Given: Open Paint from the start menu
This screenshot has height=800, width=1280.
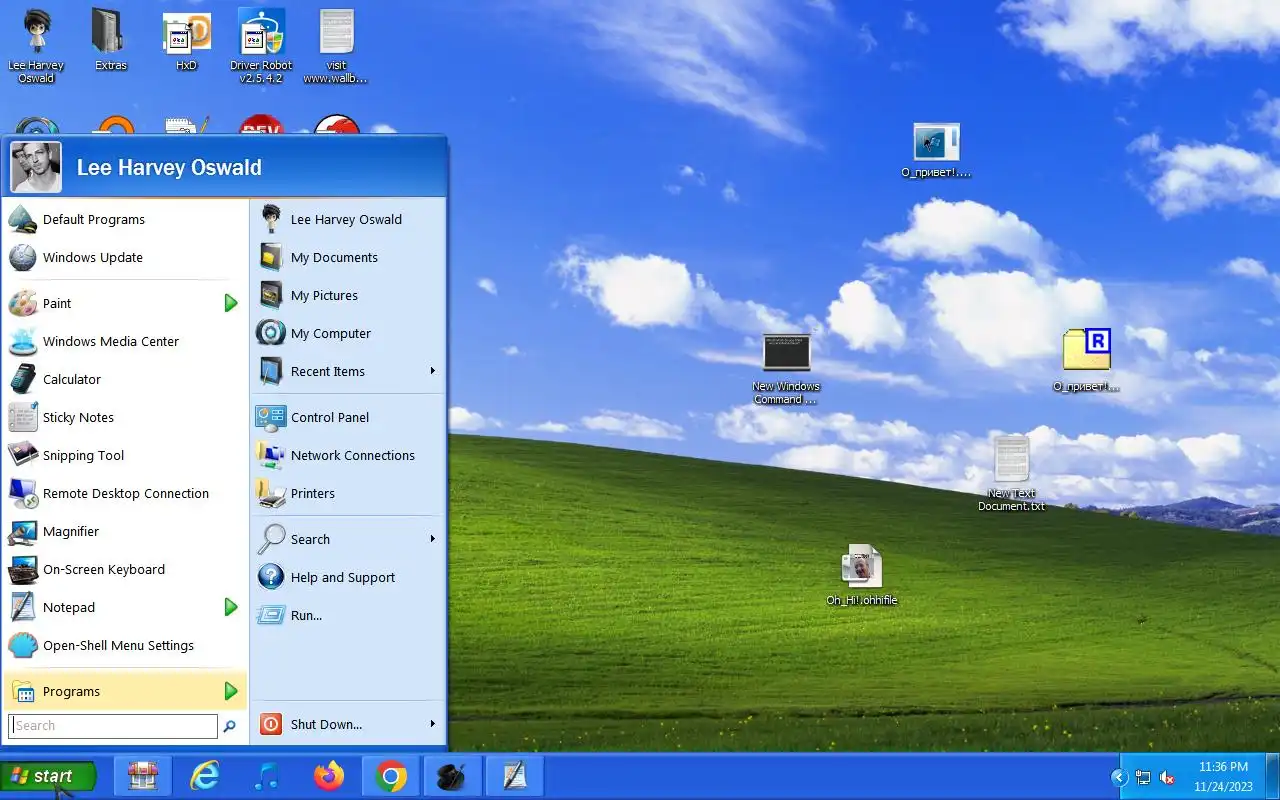Looking at the screenshot, I should [113, 303].
